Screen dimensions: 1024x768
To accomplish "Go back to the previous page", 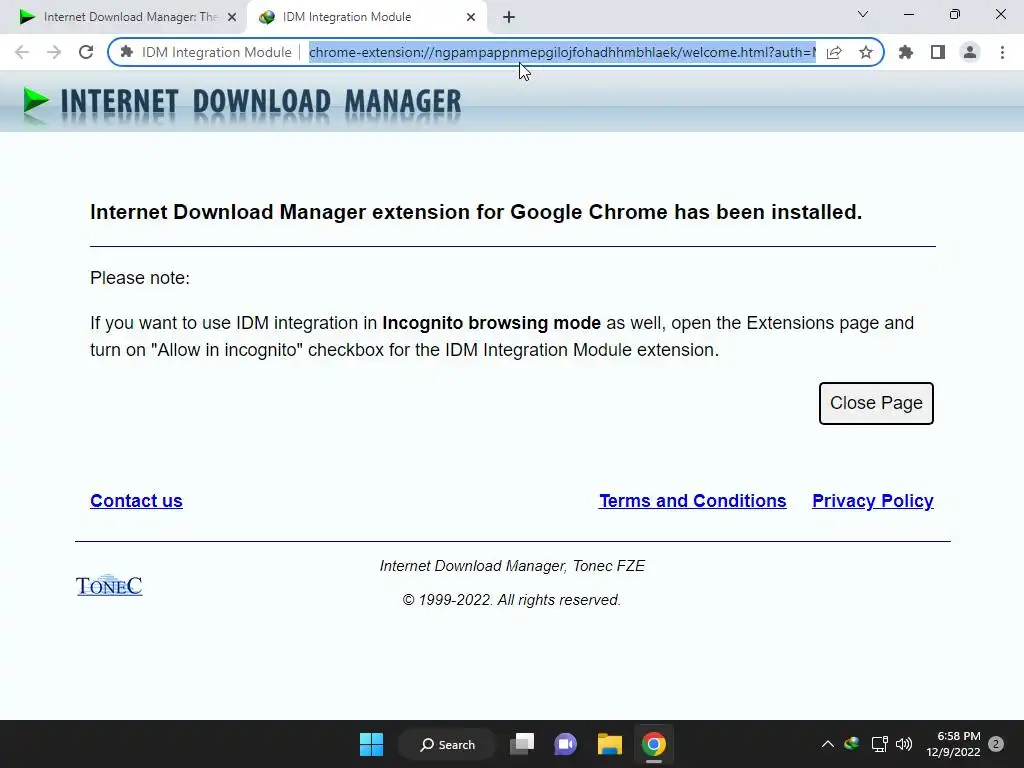I will 22,52.
